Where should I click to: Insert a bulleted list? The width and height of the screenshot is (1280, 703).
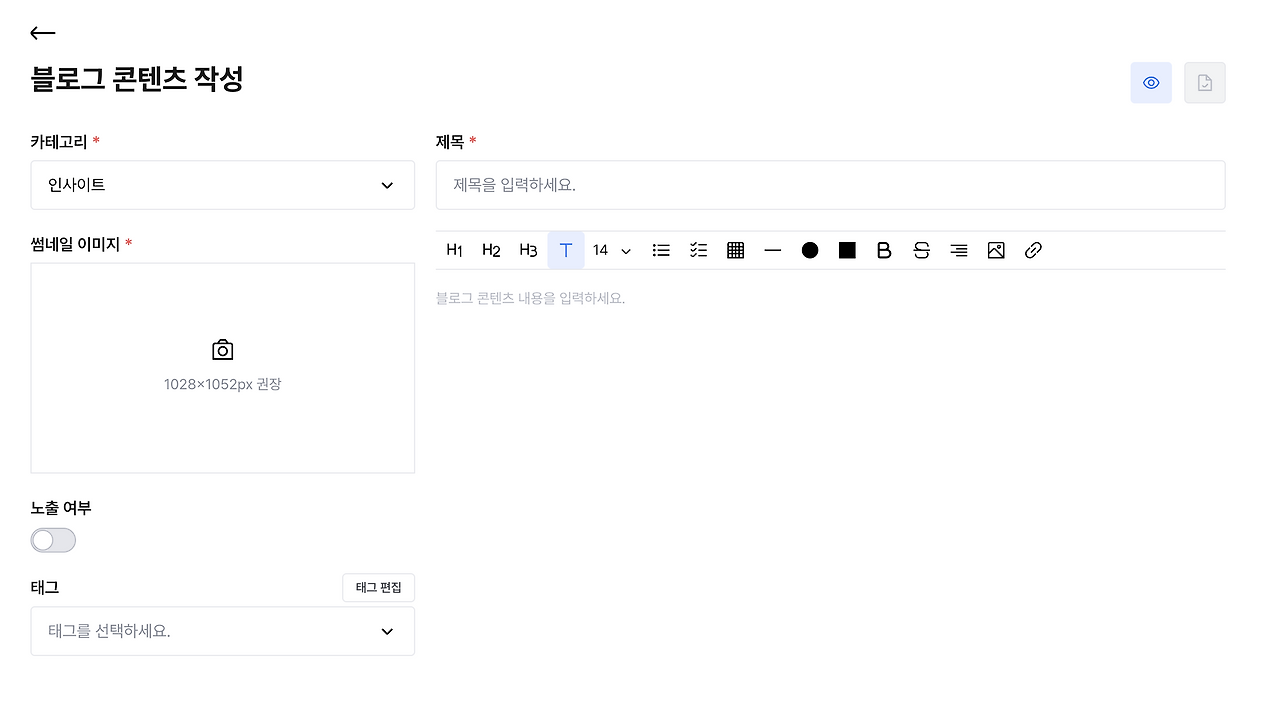click(x=661, y=250)
